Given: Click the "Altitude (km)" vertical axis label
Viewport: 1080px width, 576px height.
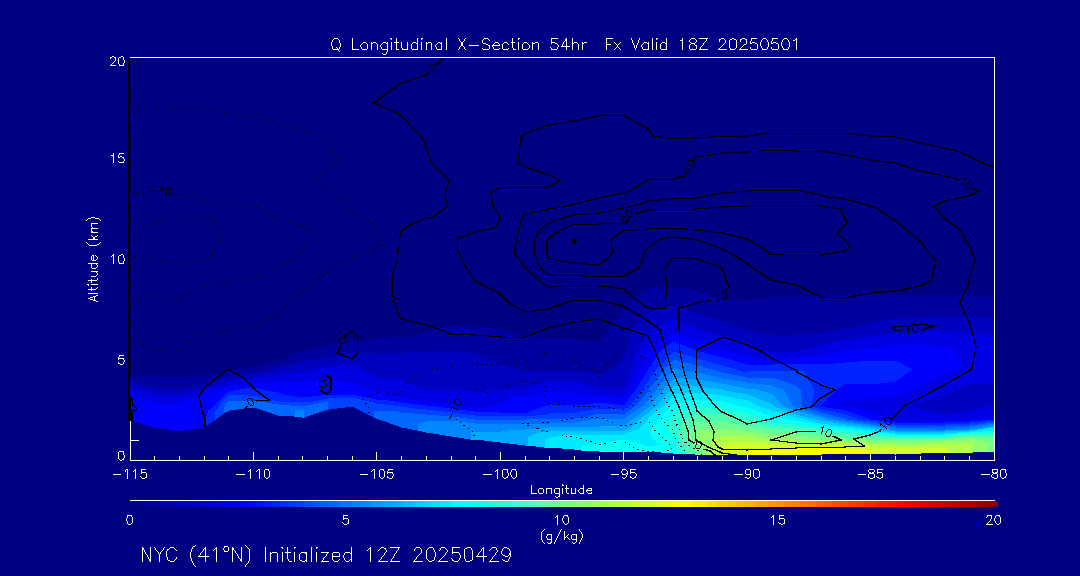Looking at the screenshot, I should (92, 258).
